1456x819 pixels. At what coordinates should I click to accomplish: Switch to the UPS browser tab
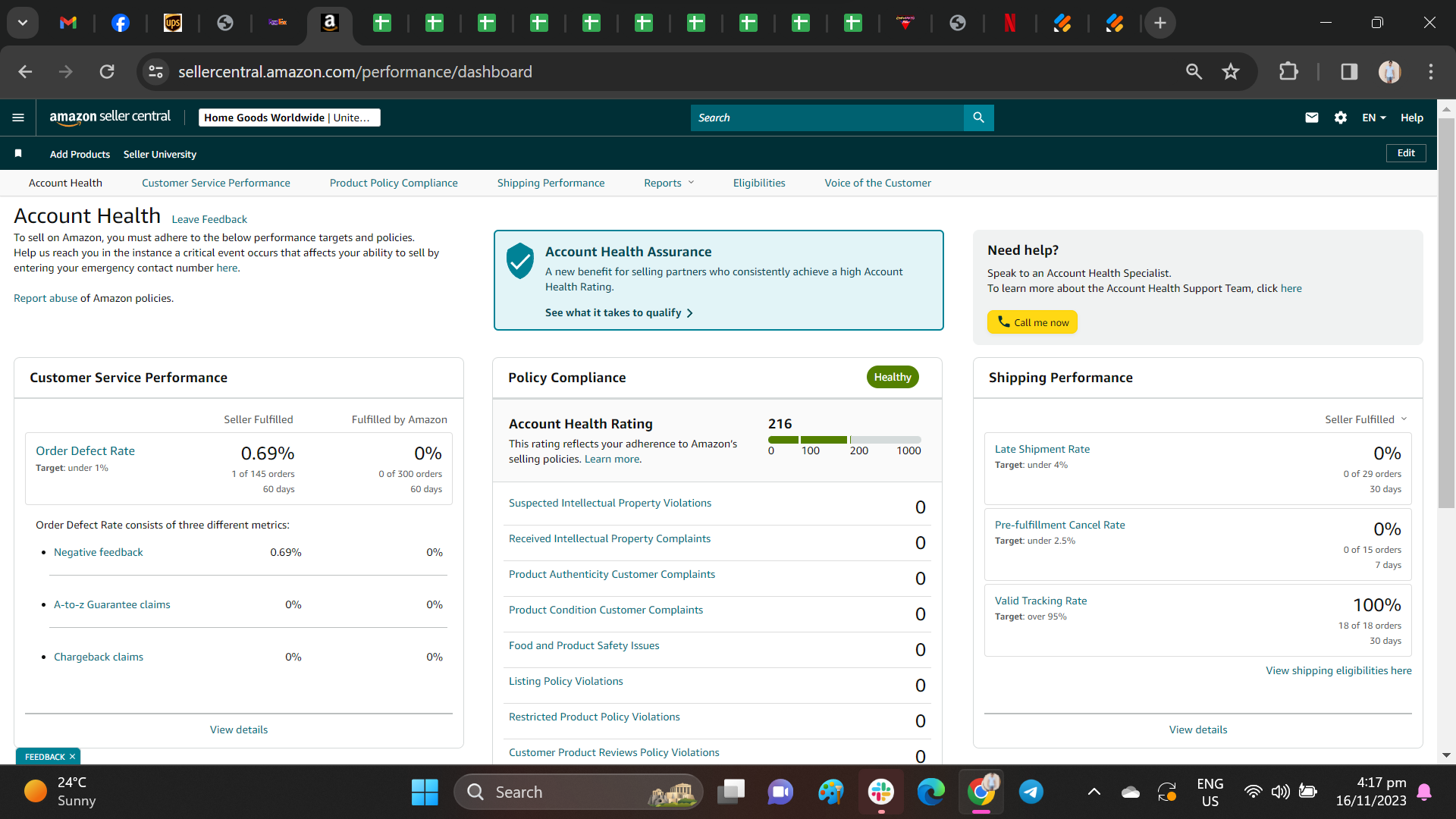[173, 23]
